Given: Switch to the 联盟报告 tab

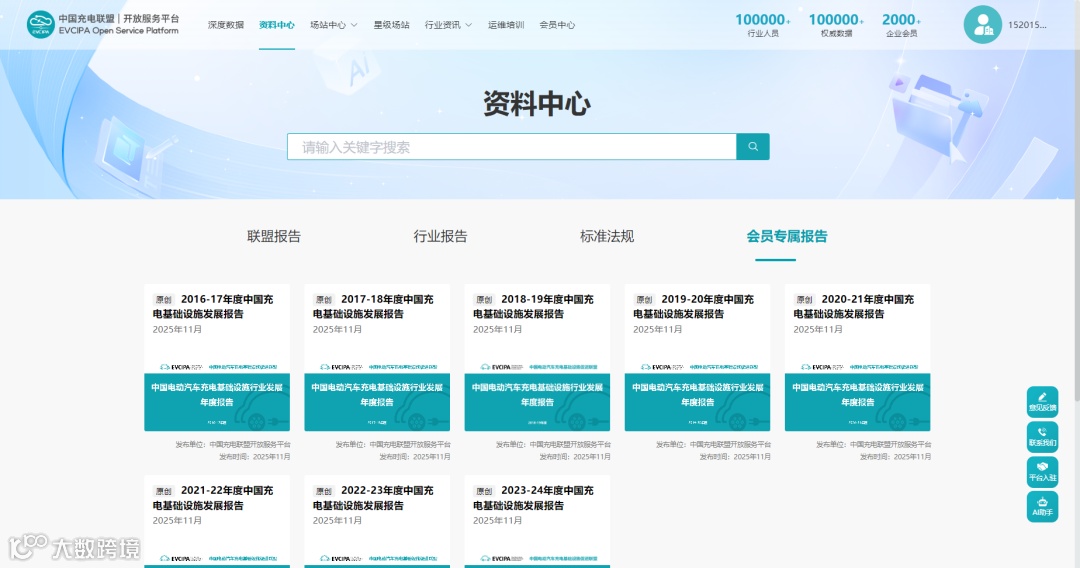Looking at the screenshot, I should (274, 236).
